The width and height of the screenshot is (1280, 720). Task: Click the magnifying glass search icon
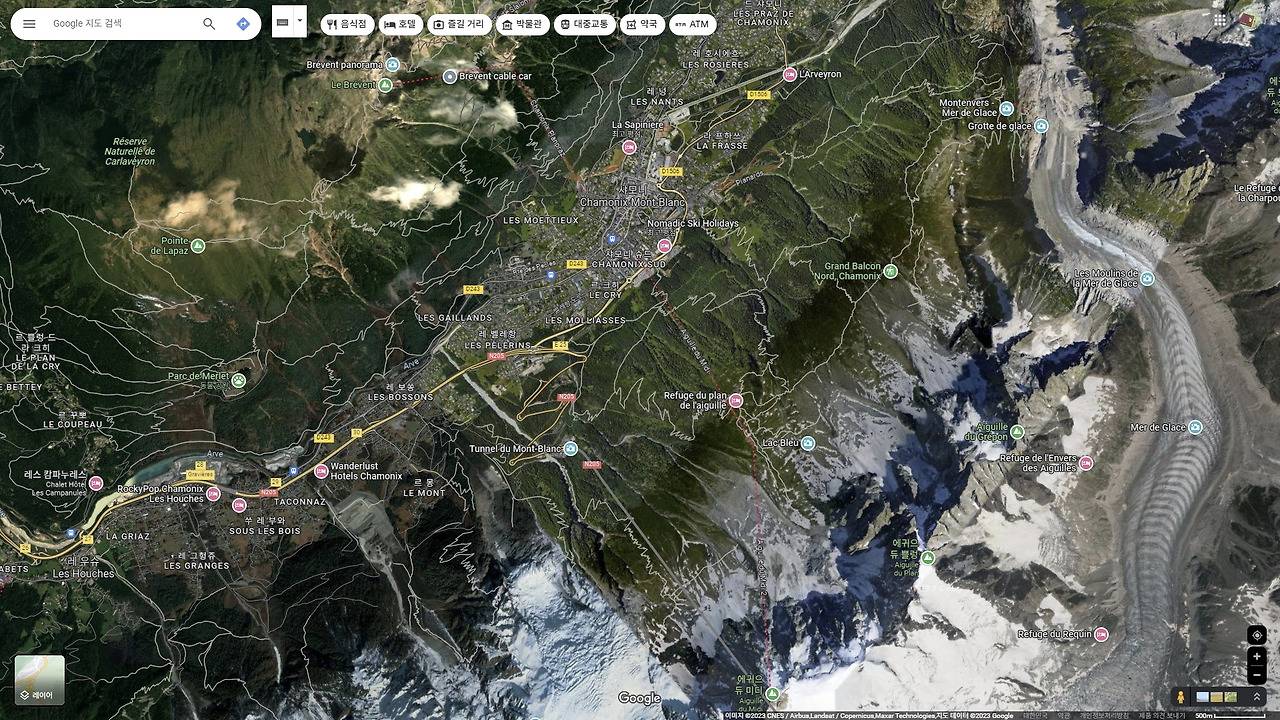tap(209, 23)
